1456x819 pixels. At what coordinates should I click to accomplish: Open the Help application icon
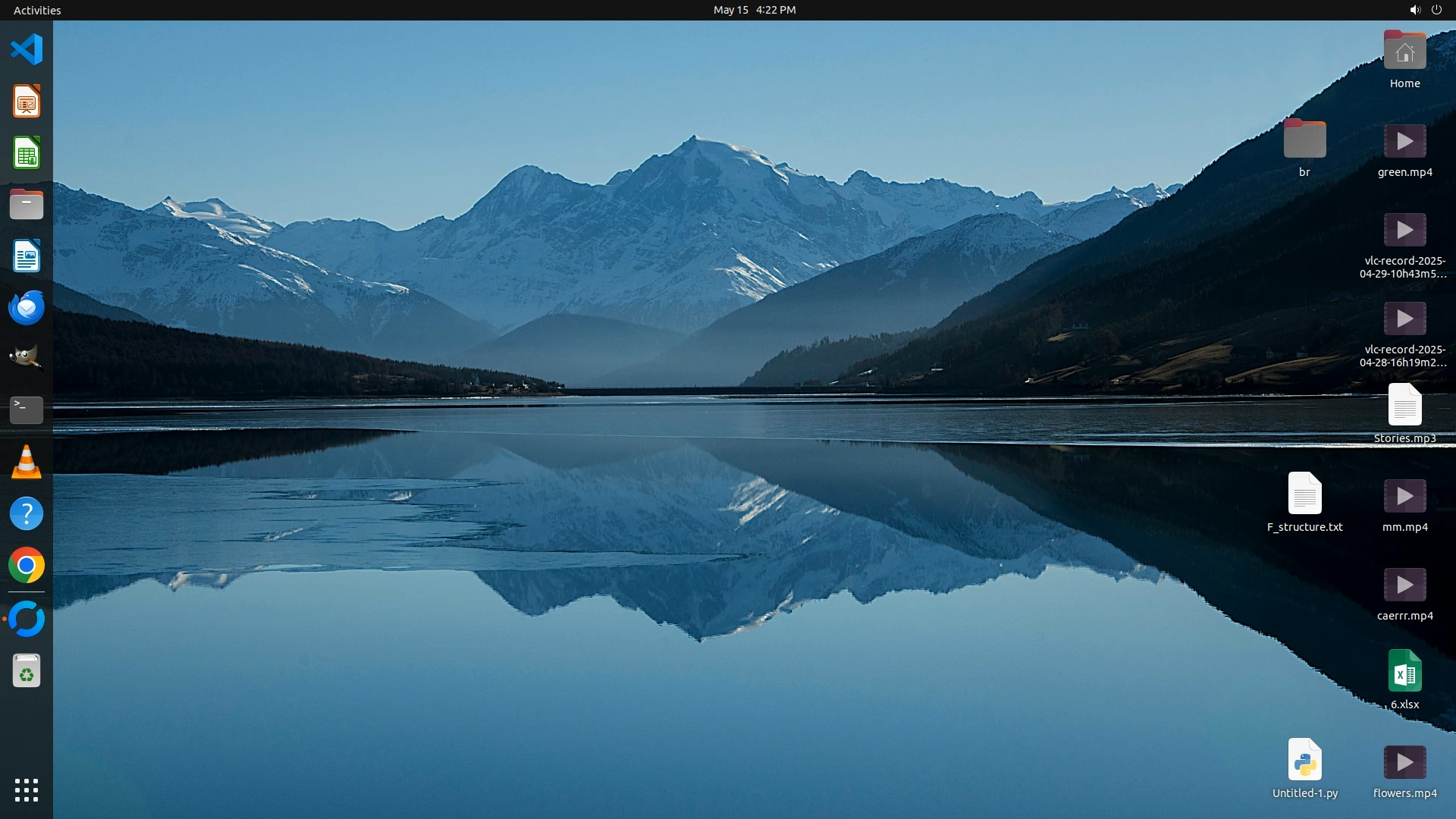coord(27,513)
